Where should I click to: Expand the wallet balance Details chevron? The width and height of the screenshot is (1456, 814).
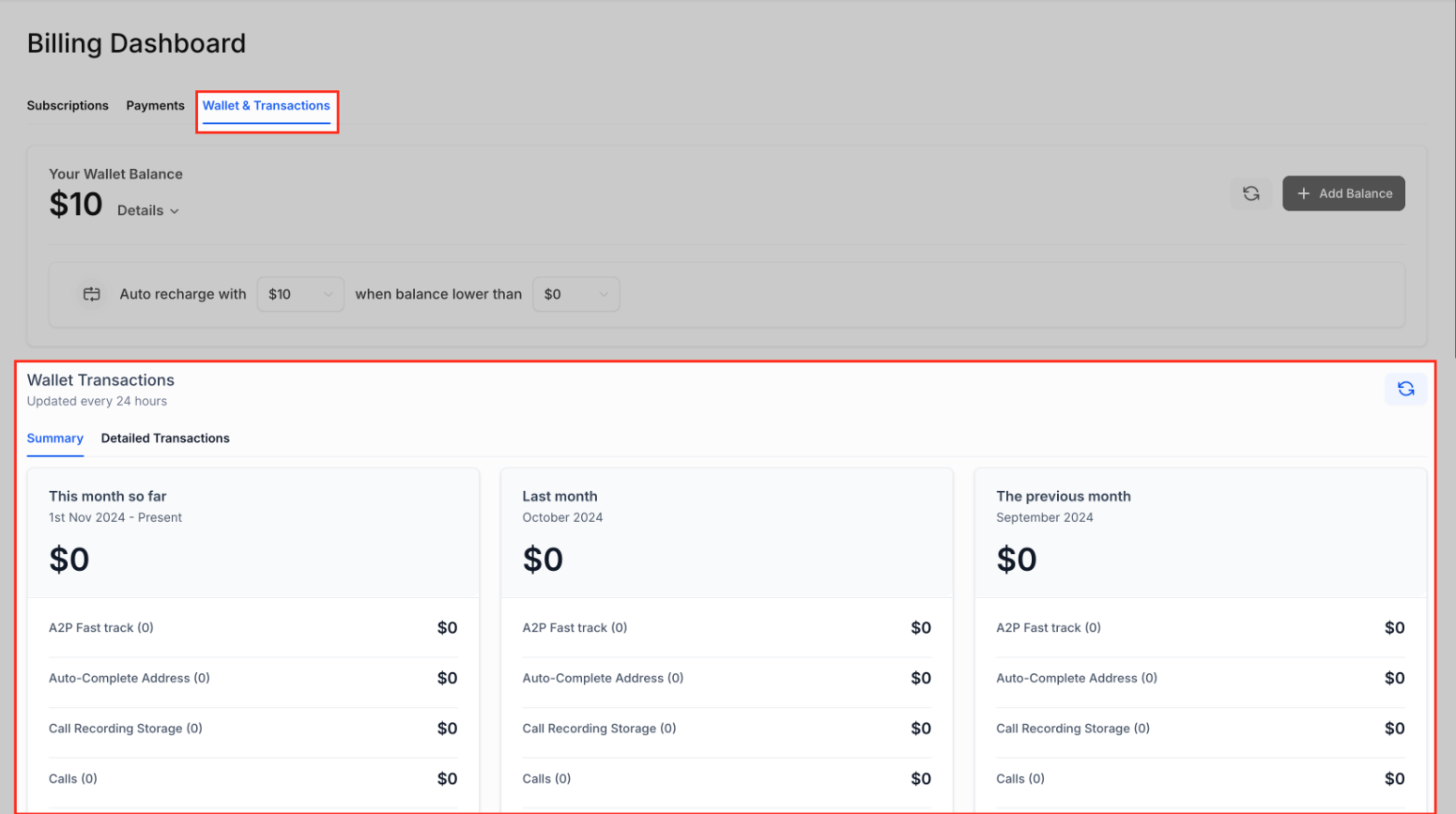pyautogui.click(x=175, y=211)
